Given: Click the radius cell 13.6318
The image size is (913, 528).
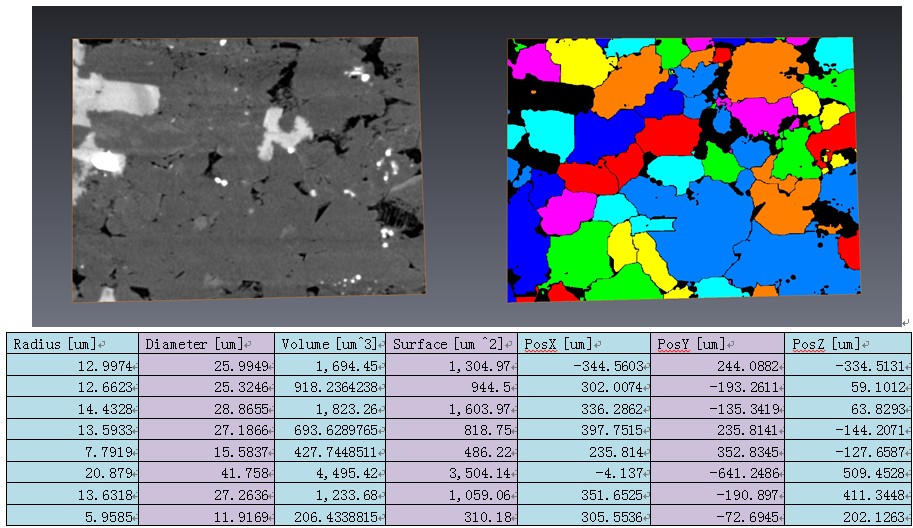Looking at the screenshot, I should pyautogui.click(x=73, y=495).
